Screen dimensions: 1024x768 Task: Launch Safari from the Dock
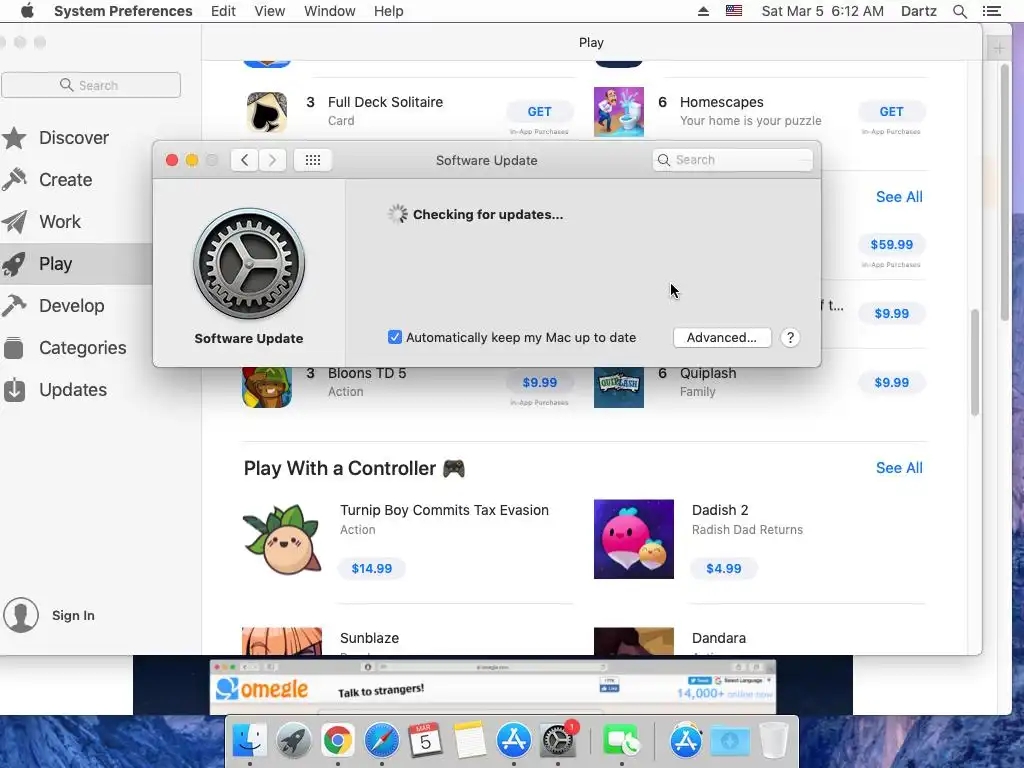click(x=381, y=741)
